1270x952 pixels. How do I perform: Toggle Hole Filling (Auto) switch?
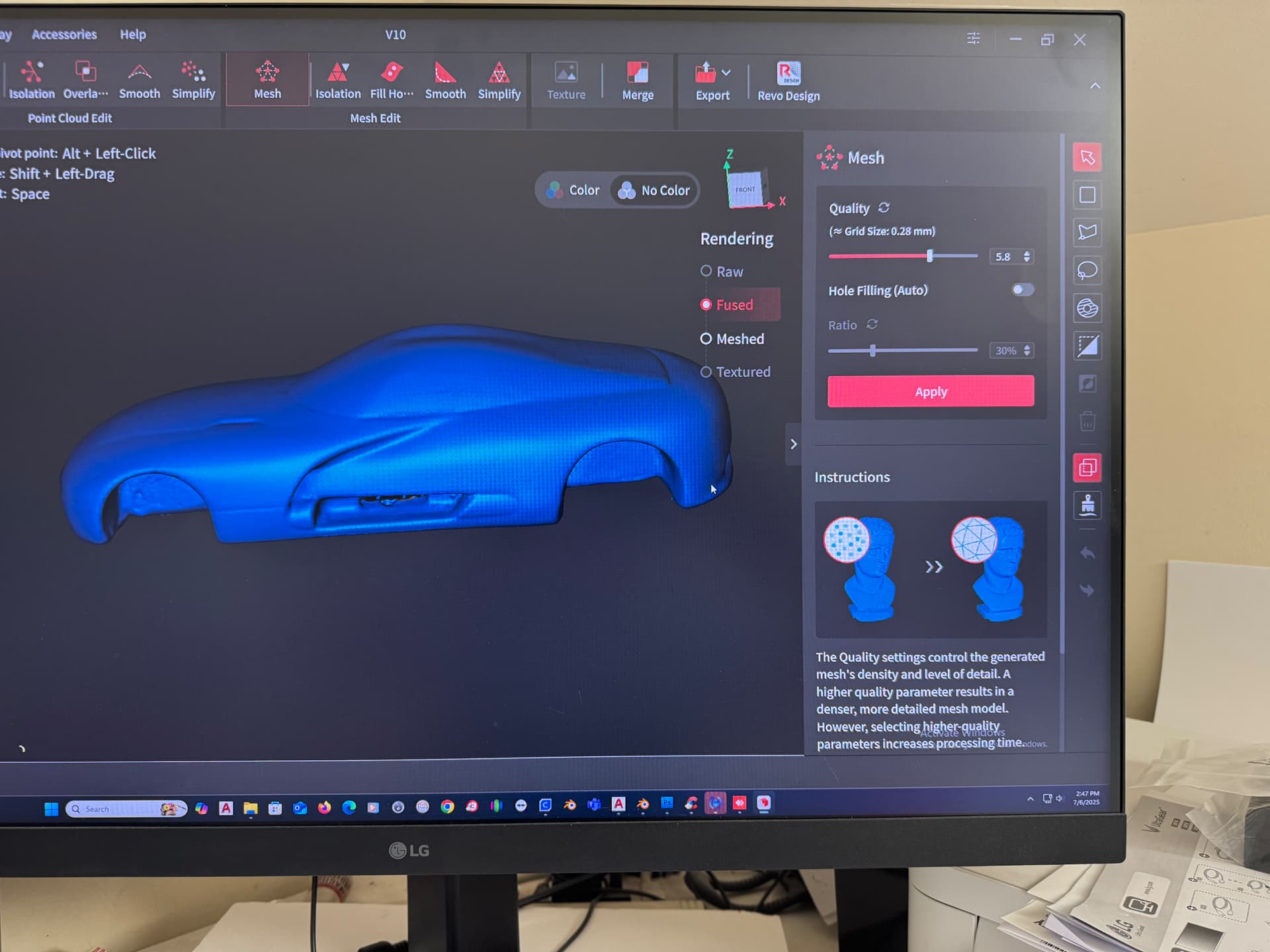coord(1023,290)
